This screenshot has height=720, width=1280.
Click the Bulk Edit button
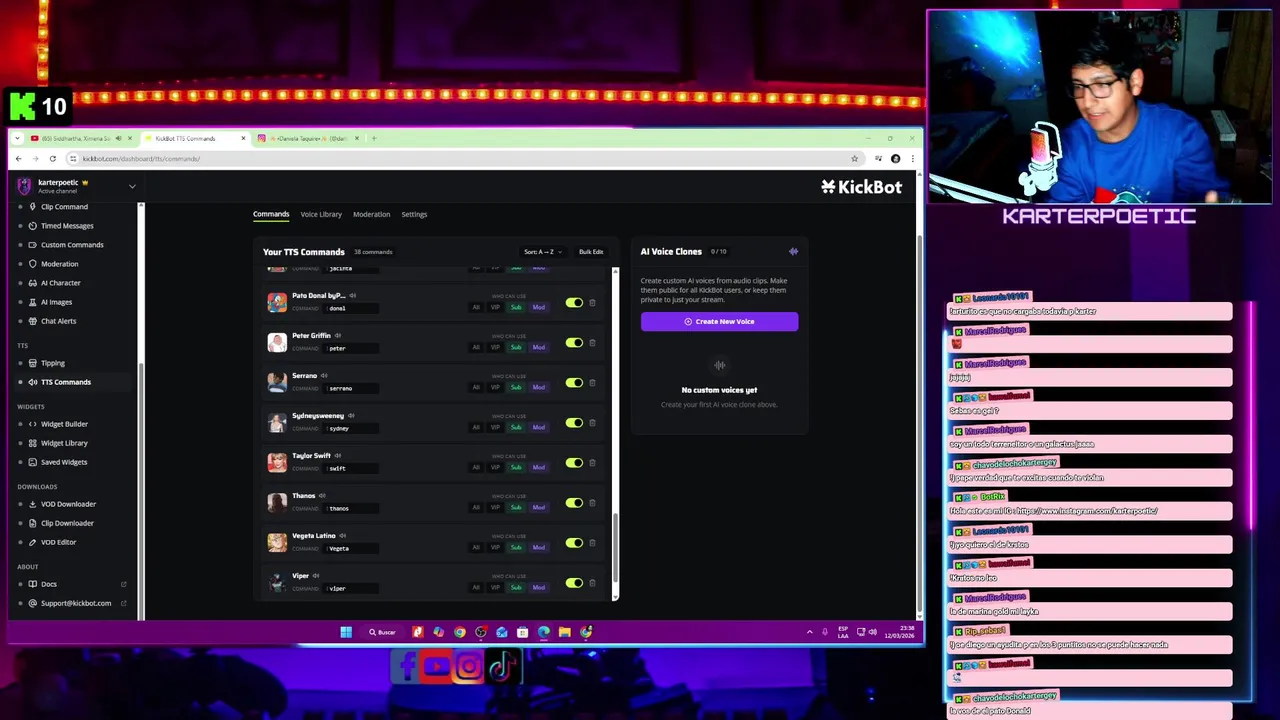[x=591, y=252]
